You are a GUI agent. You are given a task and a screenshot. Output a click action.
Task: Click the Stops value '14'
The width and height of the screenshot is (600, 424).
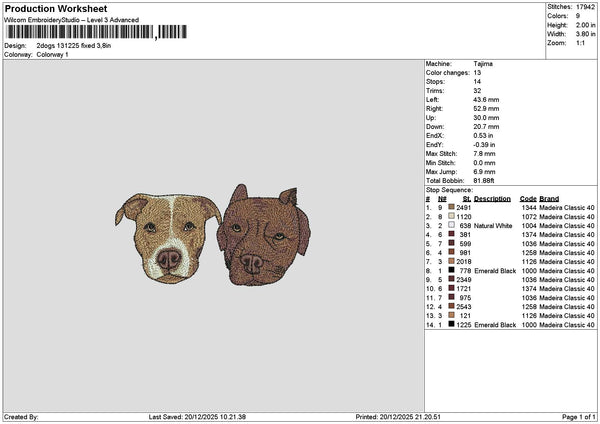(477, 82)
